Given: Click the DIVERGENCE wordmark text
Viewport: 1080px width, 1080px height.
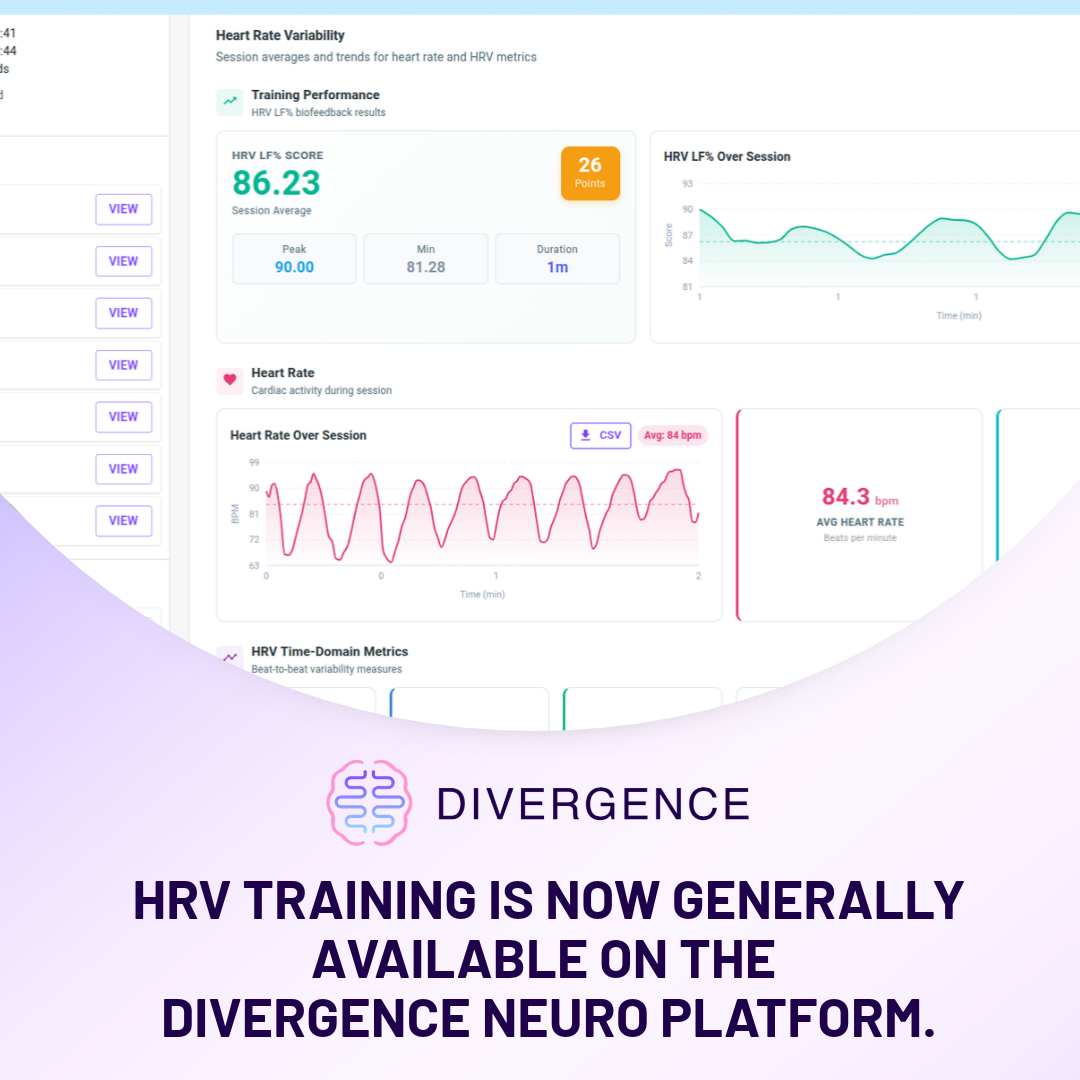Looking at the screenshot, I should tap(593, 804).
